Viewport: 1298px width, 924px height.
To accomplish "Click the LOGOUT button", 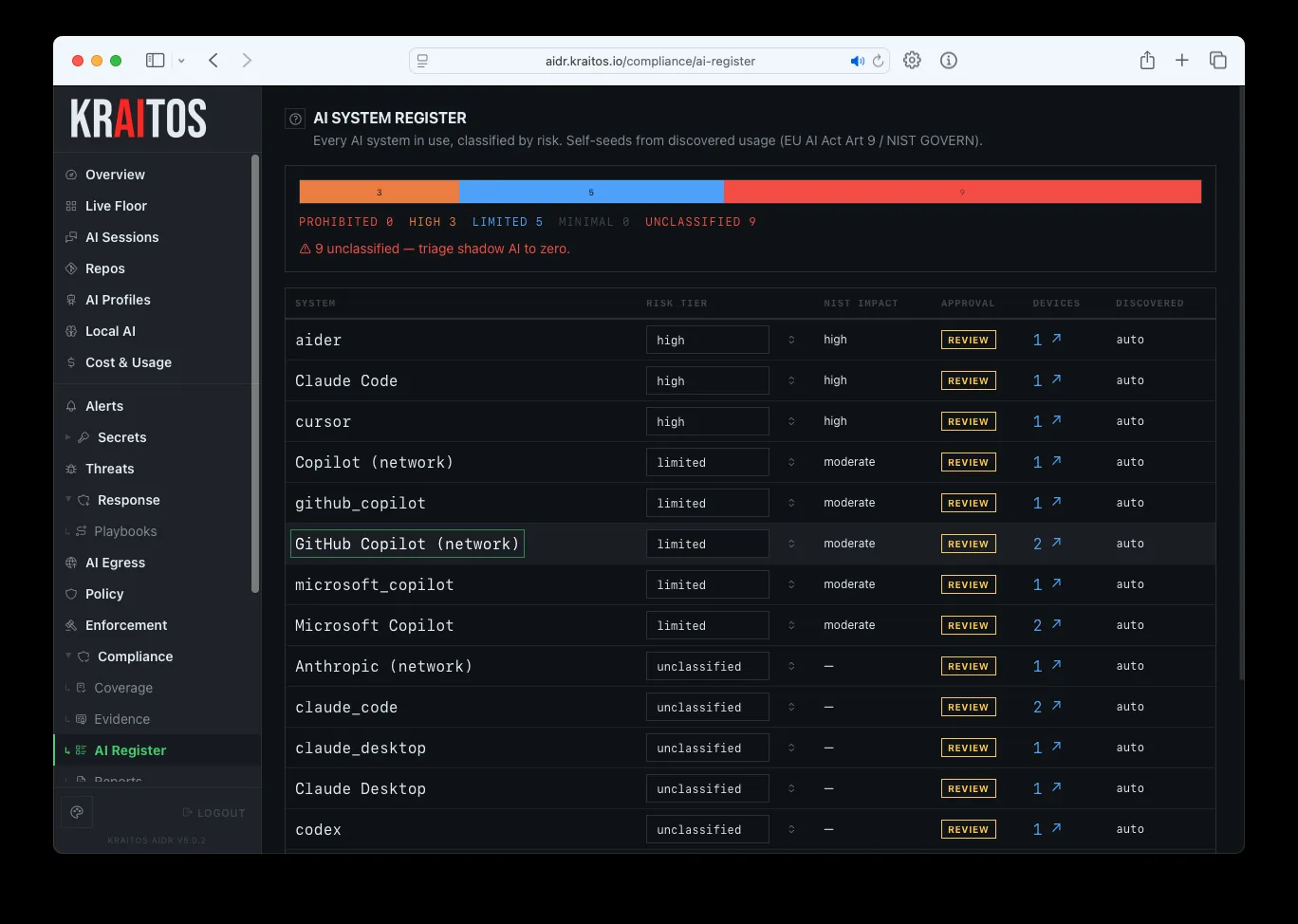I will click(x=213, y=813).
